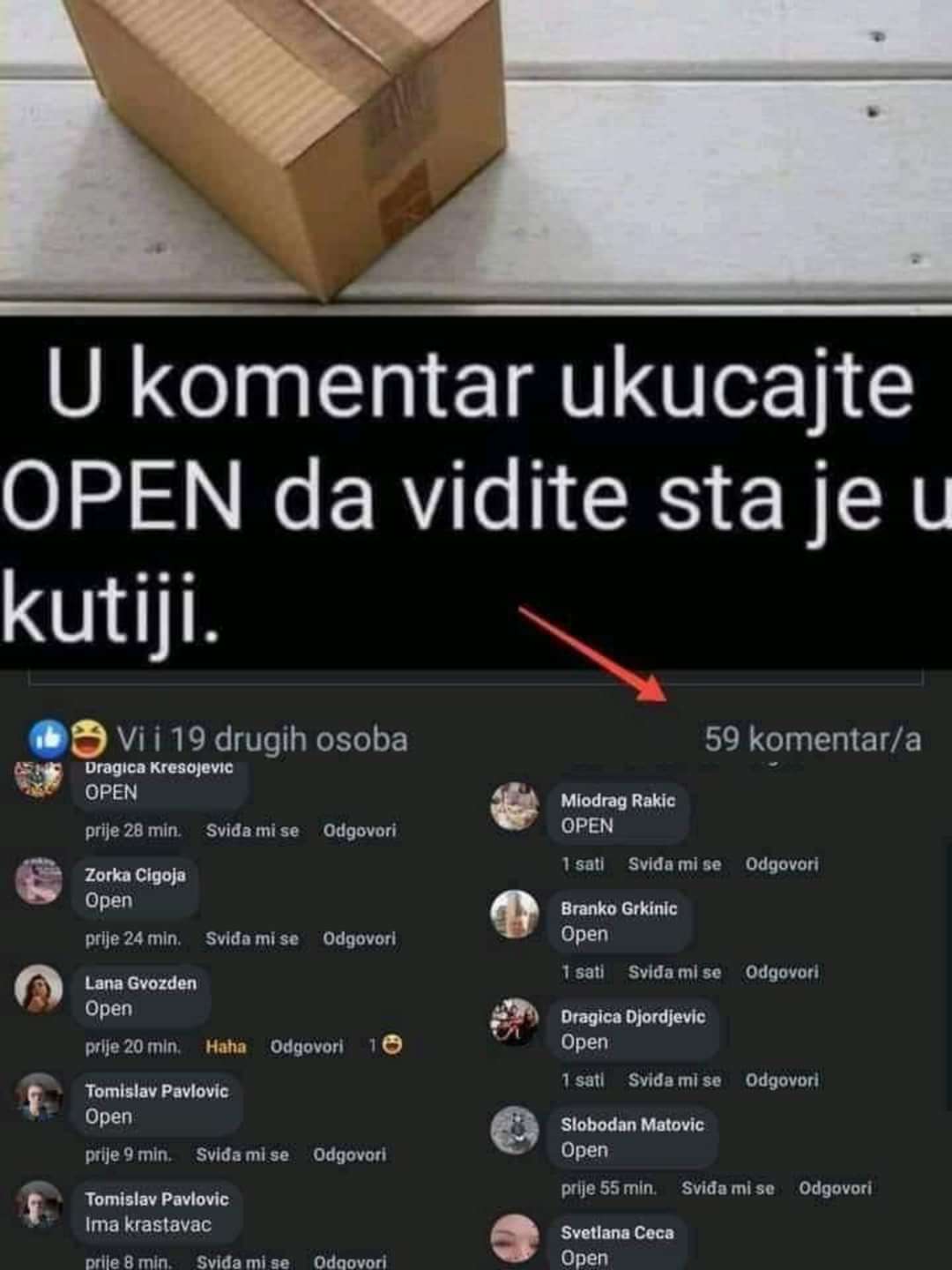Click the Haha laughing emoji reaction icon
952x1270 pixels.
(88, 739)
